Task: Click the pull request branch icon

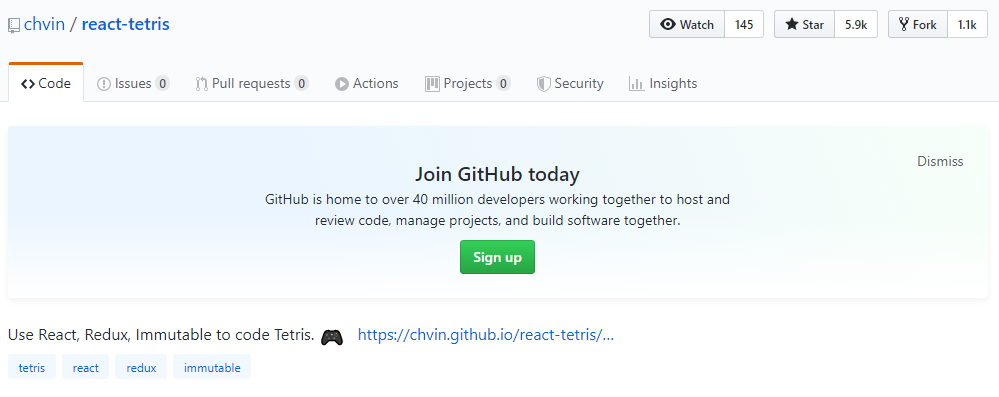Action: (201, 84)
